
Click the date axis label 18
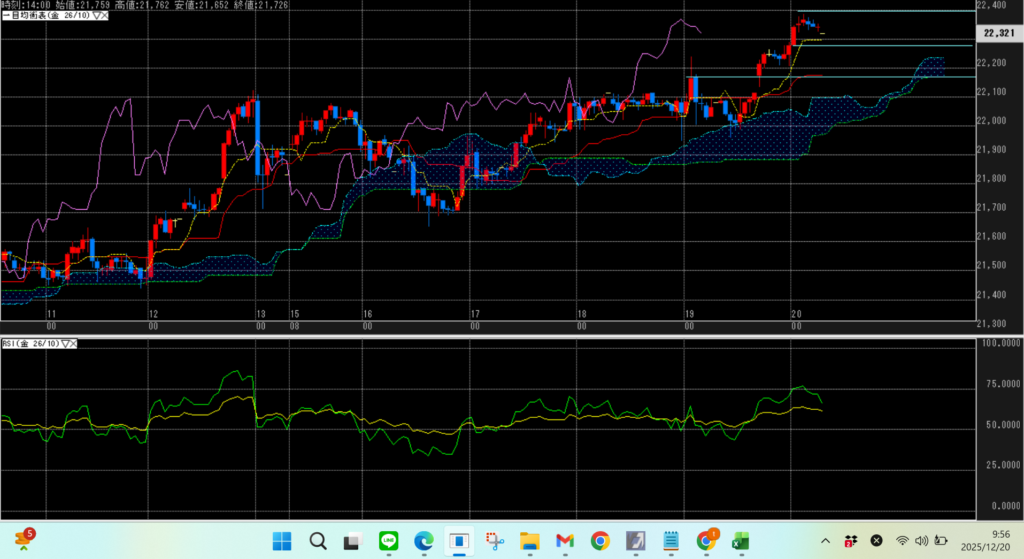click(581, 314)
